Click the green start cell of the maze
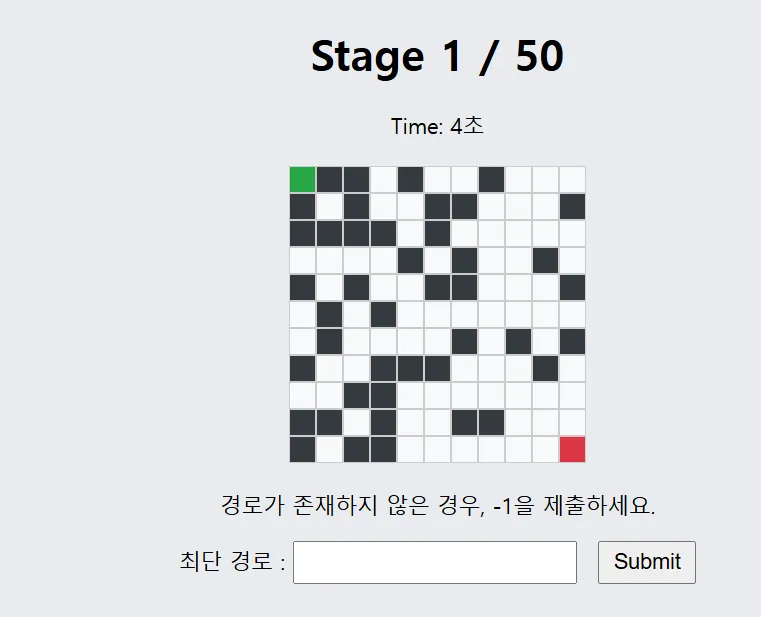The width and height of the screenshot is (761, 617). pos(302,179)
